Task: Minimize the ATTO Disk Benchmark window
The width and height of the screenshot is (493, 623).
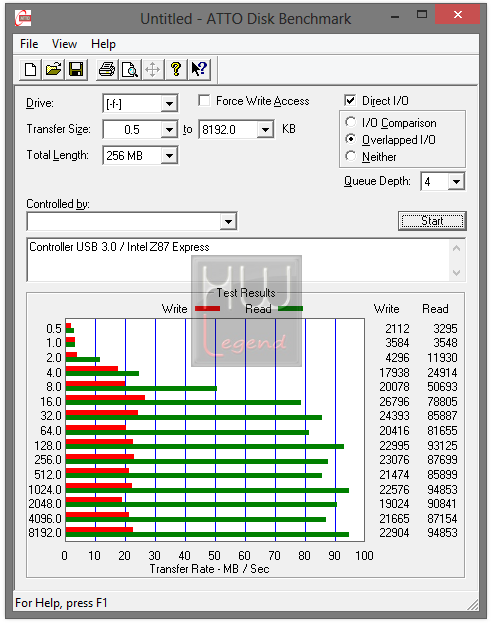Action: pyautogui.click(x=394, y=17)
